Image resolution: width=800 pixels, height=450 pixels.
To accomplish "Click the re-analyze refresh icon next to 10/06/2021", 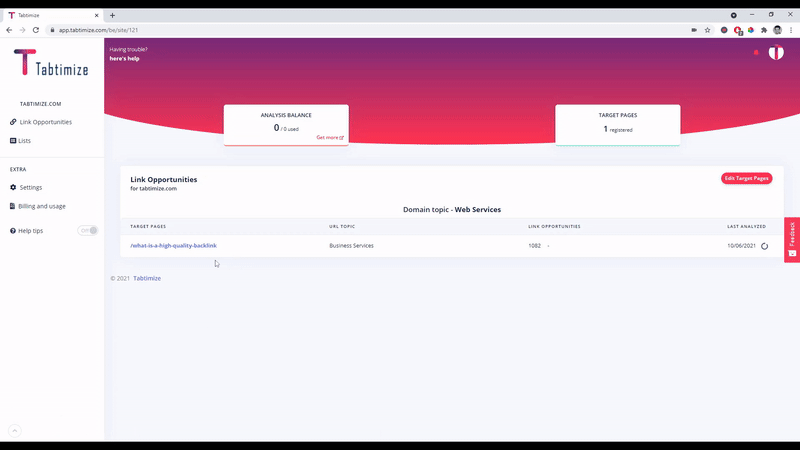I will pos(764,246).
